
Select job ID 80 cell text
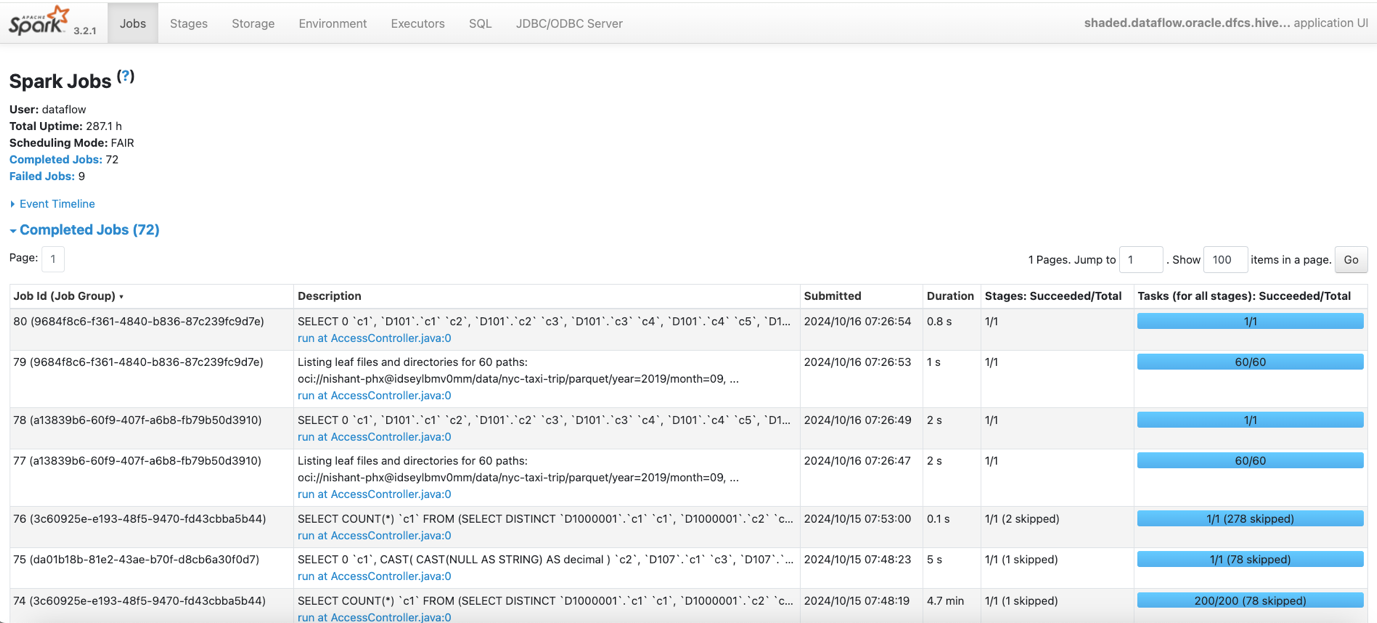pos(138,321)
